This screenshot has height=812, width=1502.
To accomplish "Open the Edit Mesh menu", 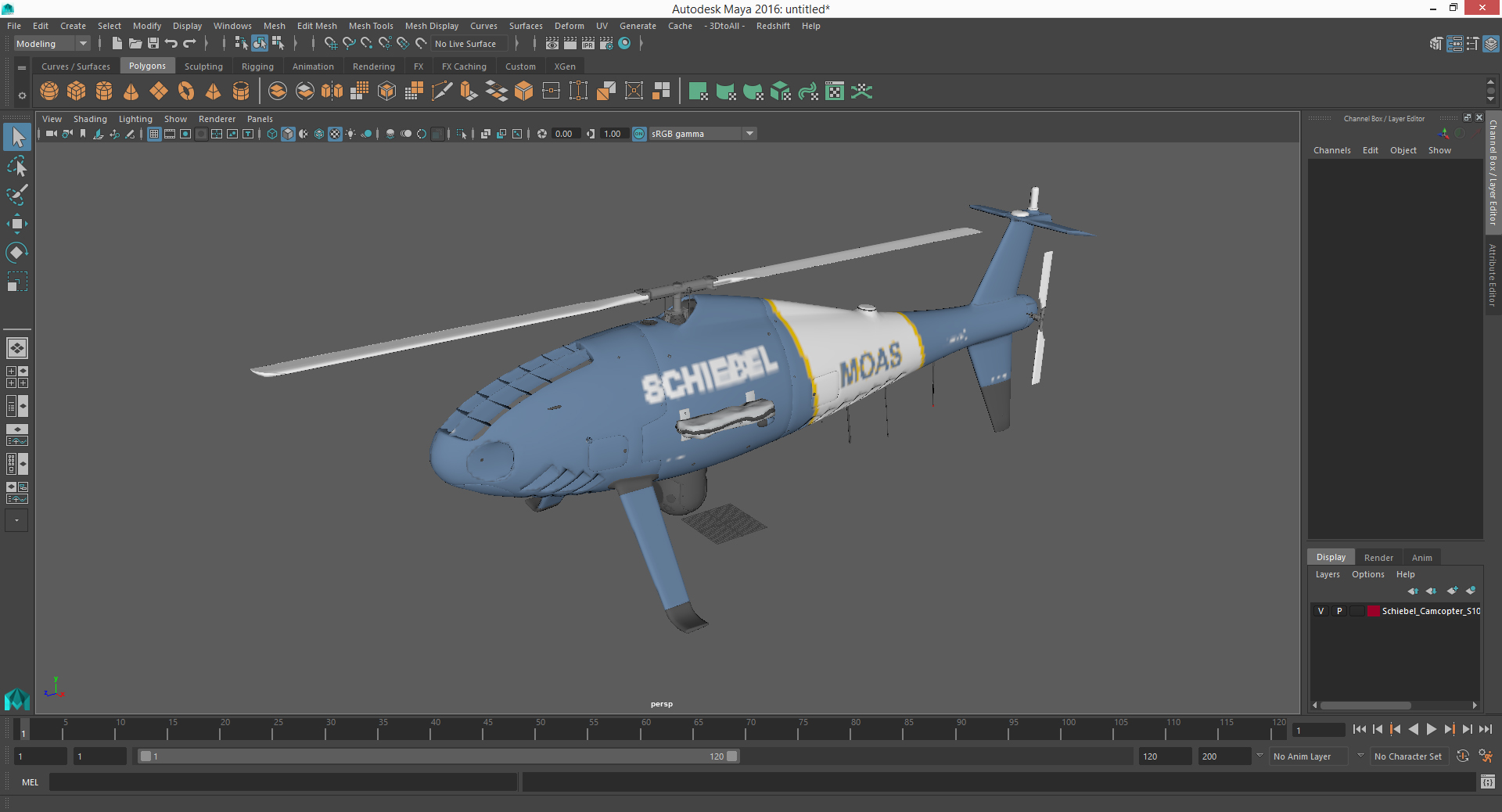I will click(317, 26).
